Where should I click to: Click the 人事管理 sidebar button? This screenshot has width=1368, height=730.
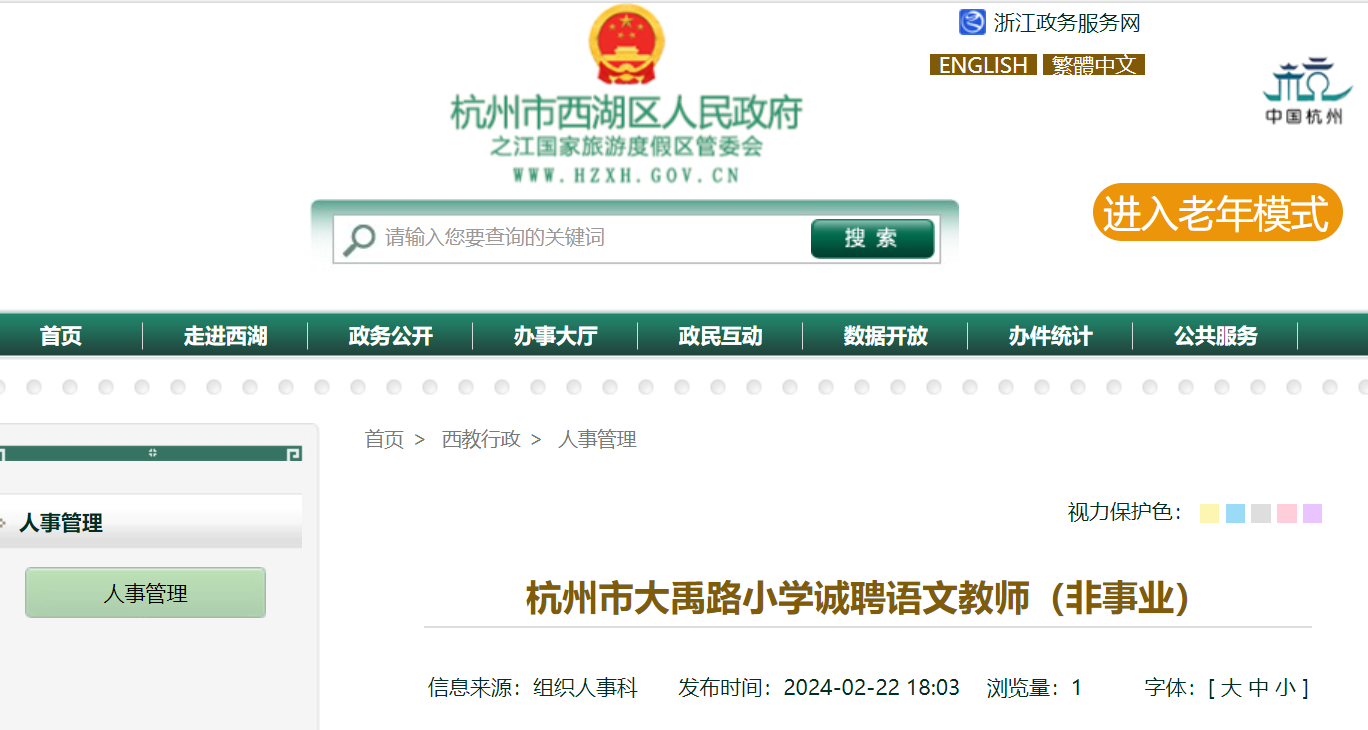tap(145, 593)
